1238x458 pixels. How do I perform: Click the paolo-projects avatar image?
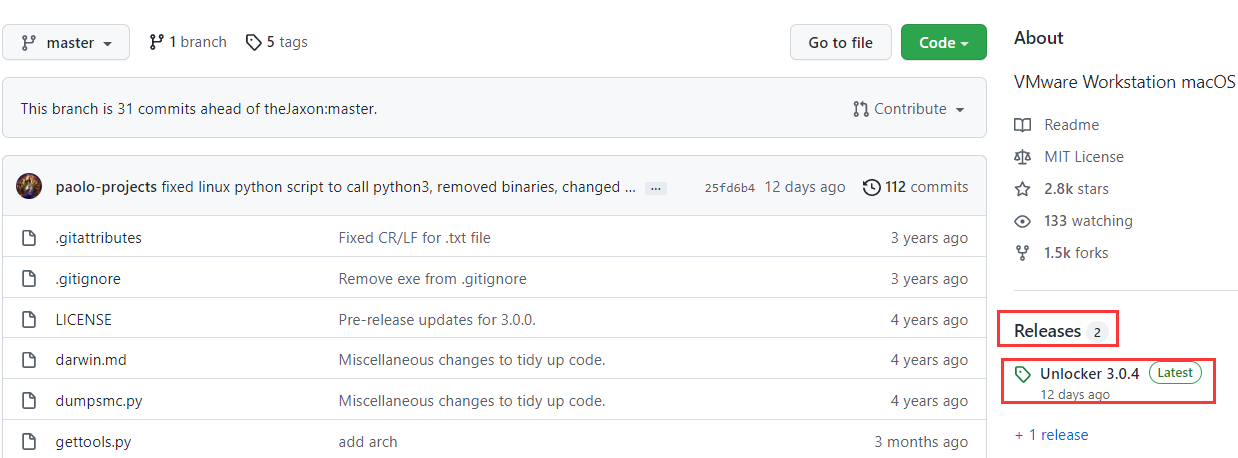point(30,187)
